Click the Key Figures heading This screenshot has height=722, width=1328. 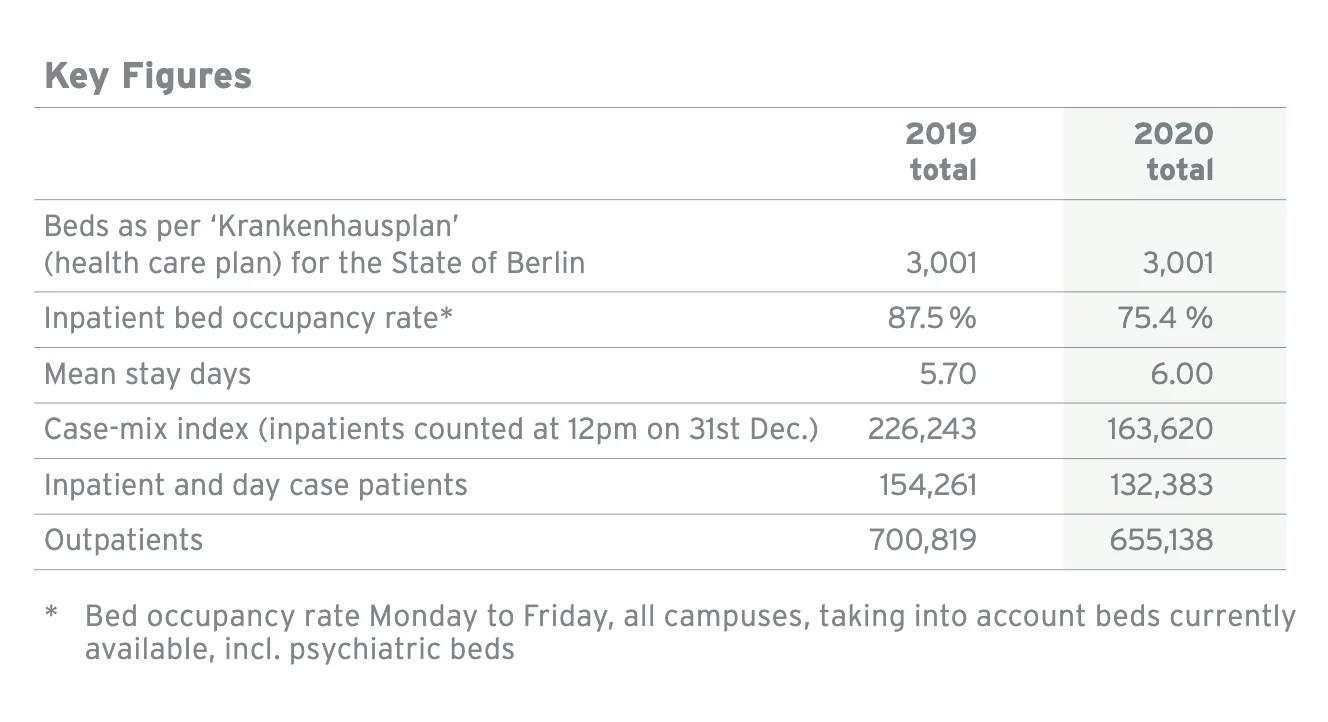[x=148, y=76]
